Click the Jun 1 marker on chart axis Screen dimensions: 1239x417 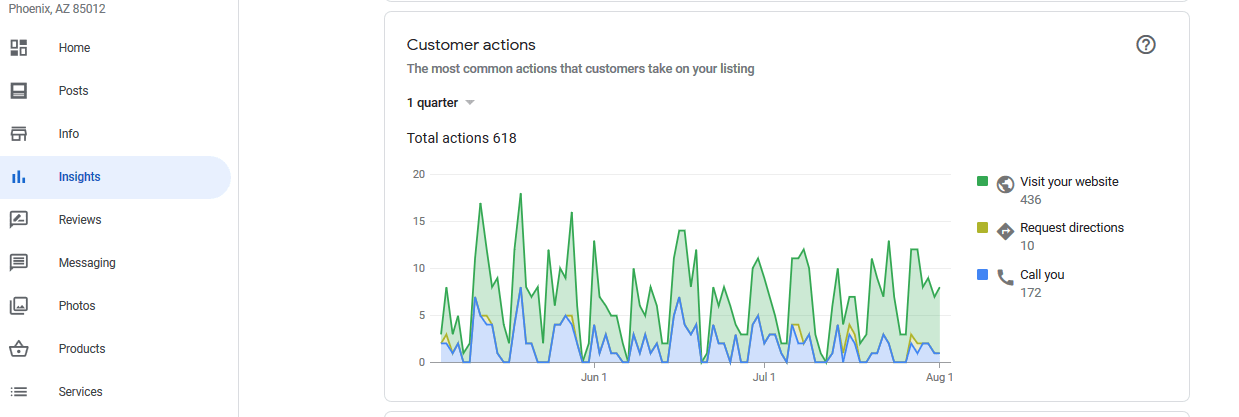tap(594, 378)
